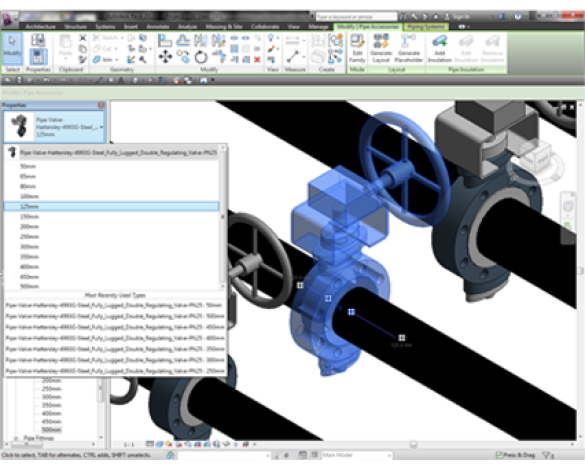The image size is (585, 471).
Task: Click the type list vertical scrollbar
Action: (x=223, y=217)
